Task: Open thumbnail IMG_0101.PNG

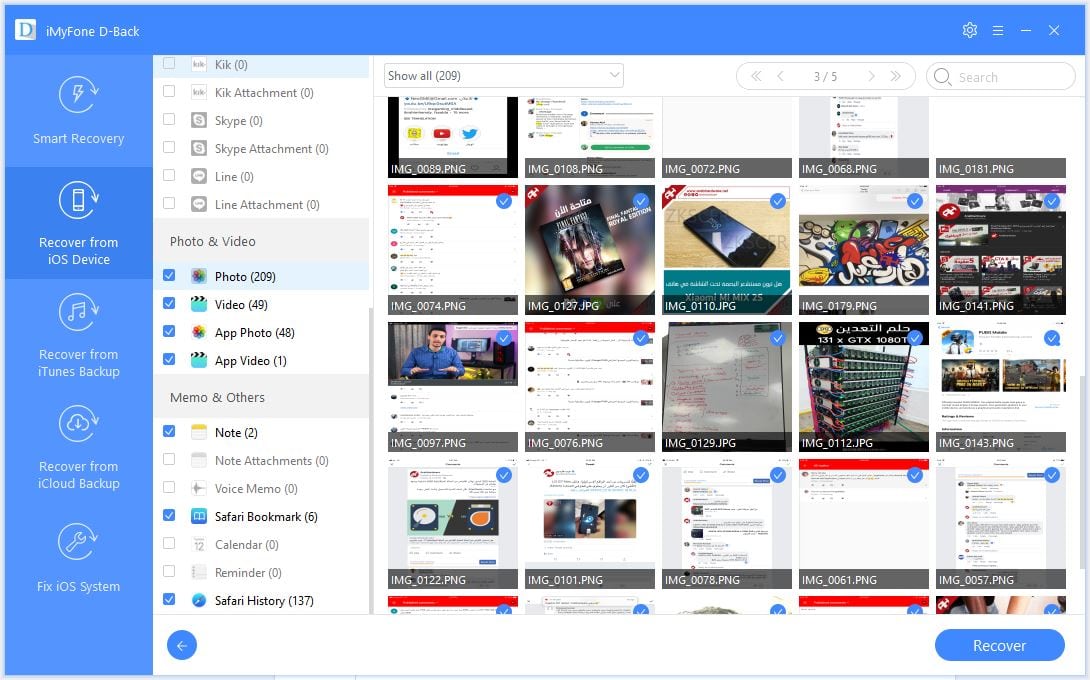Action: point(589,524)
